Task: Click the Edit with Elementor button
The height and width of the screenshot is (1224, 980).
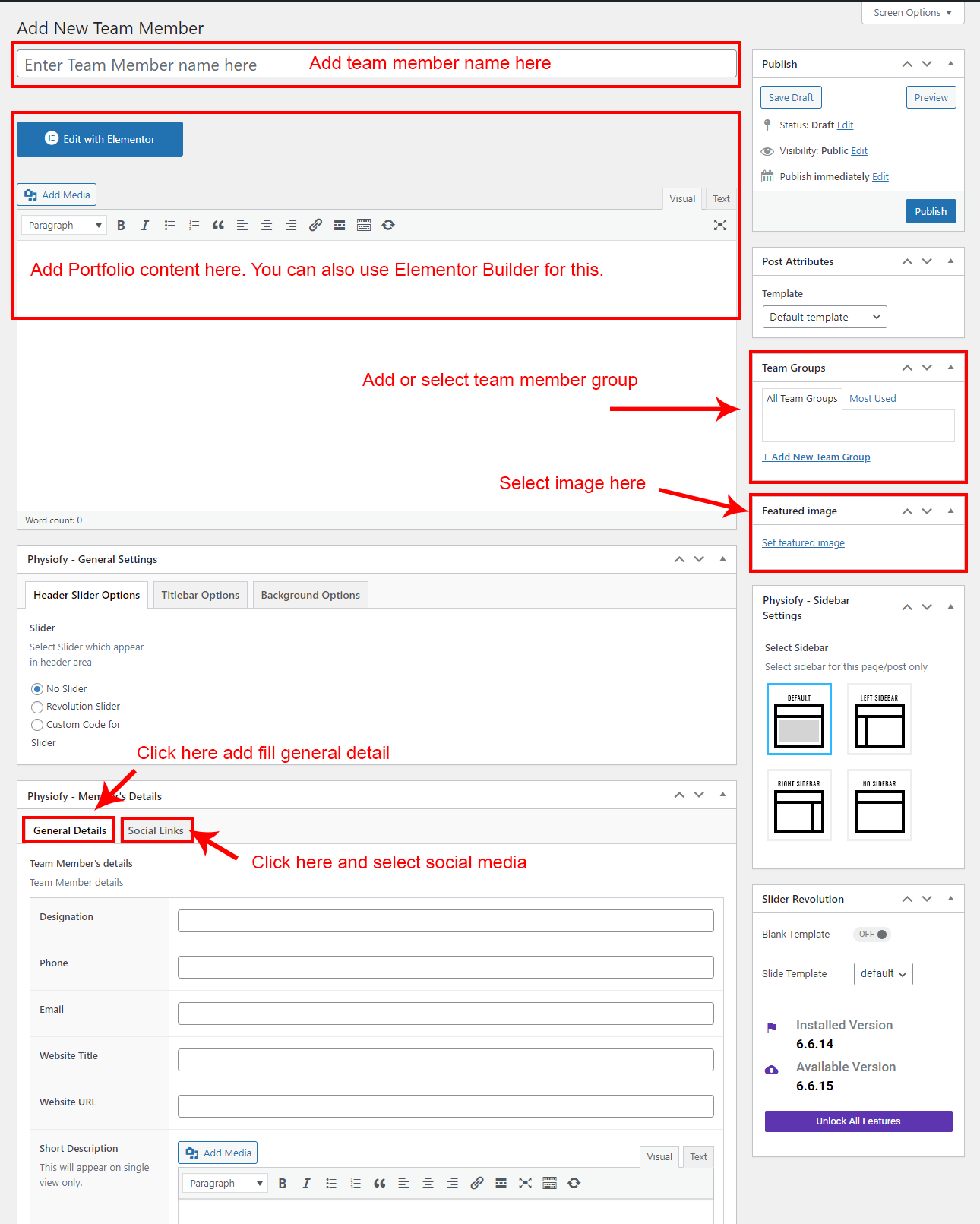Action: pyautogui.click(x=100, y=139)
